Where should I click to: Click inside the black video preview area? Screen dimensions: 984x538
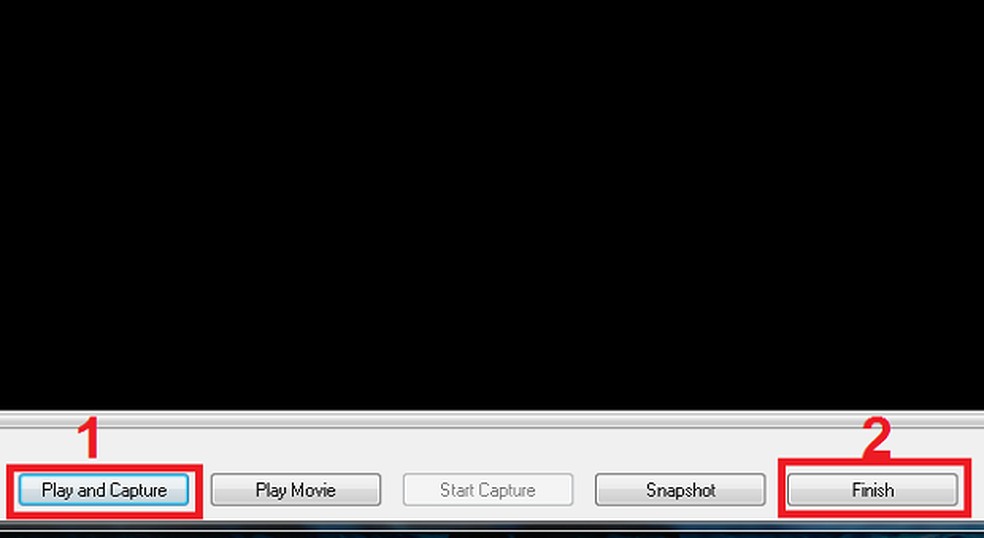coord(492,205)
